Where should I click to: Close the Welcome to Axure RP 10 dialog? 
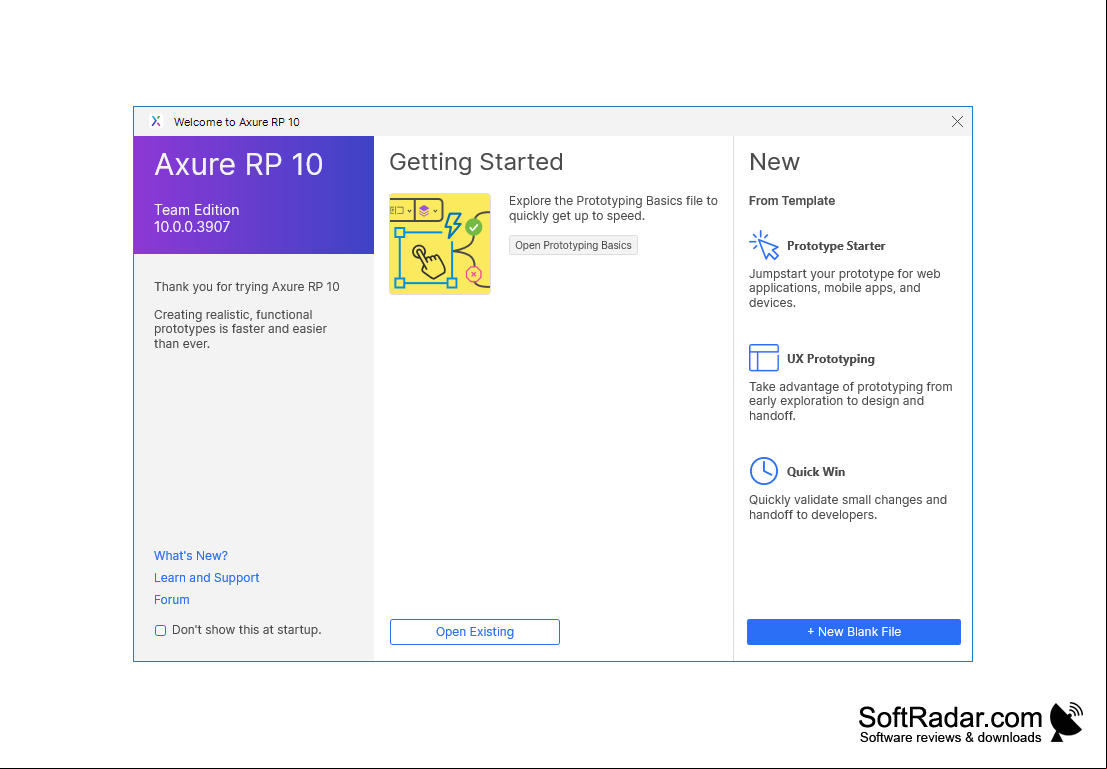tap(957, 121)
